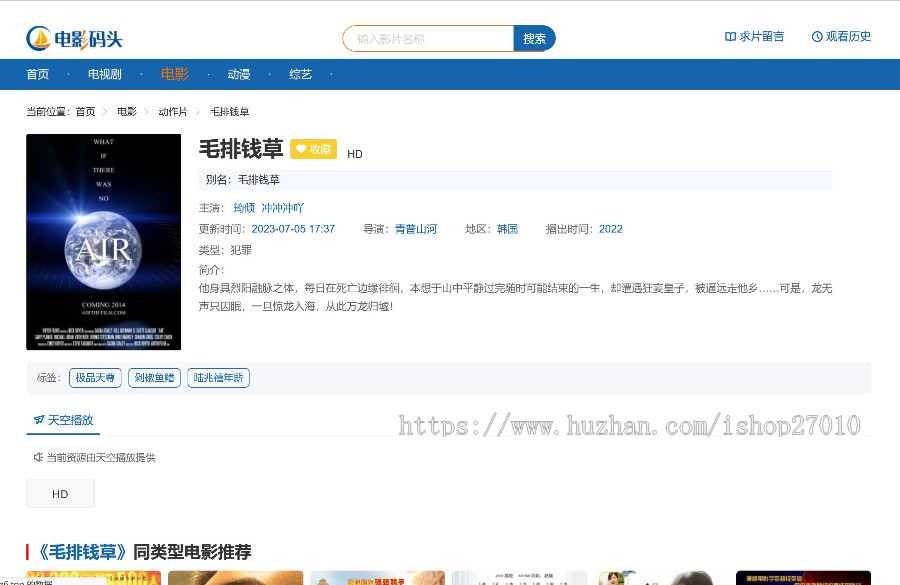Click the 类型 value 犯罪
This screenshot has height=585, width=900.
point(241,250)
